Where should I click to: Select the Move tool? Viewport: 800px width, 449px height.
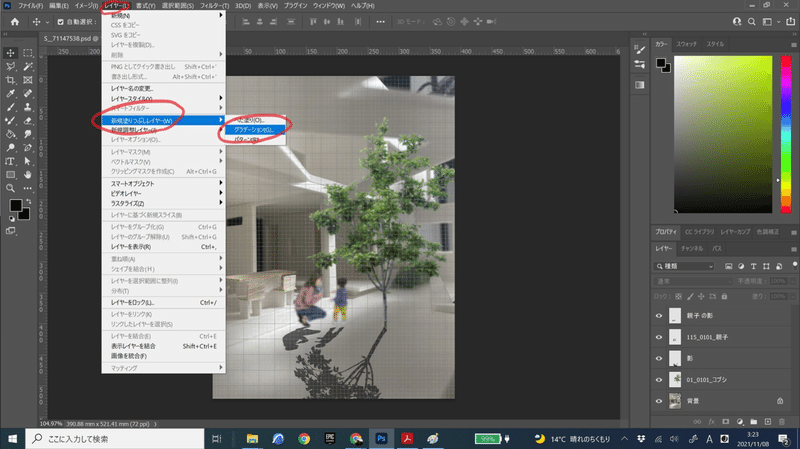[10, 53]
